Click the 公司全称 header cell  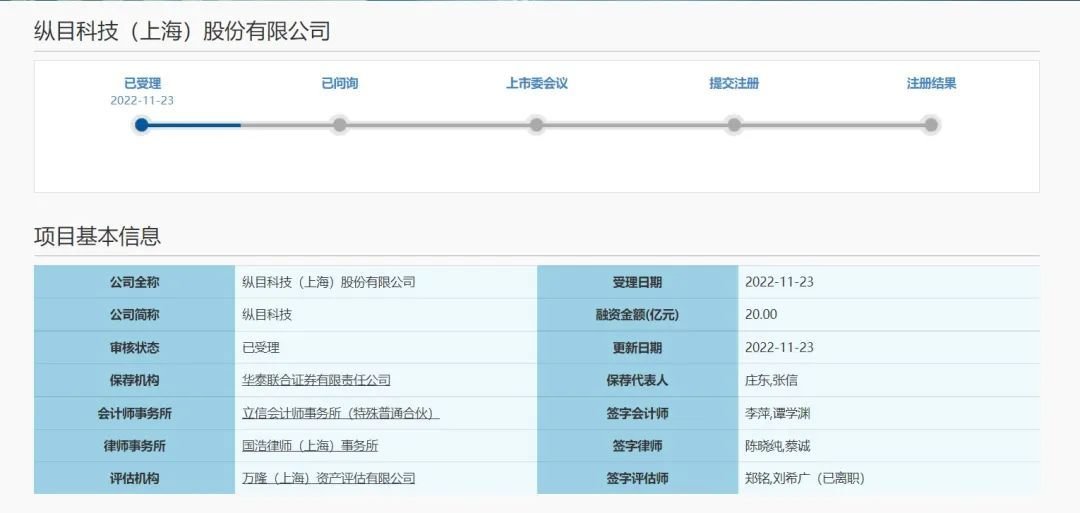(134, 282)
